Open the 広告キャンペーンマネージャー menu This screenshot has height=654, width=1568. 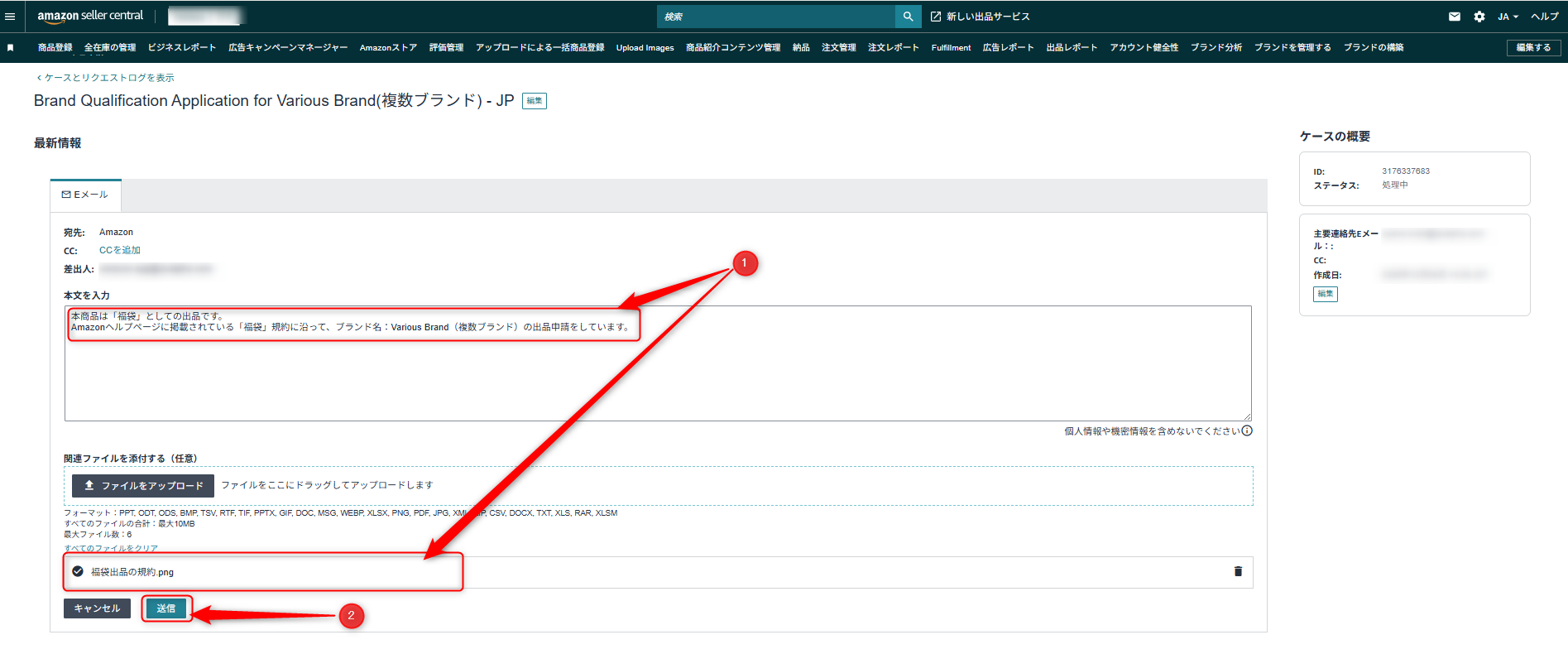288,48
